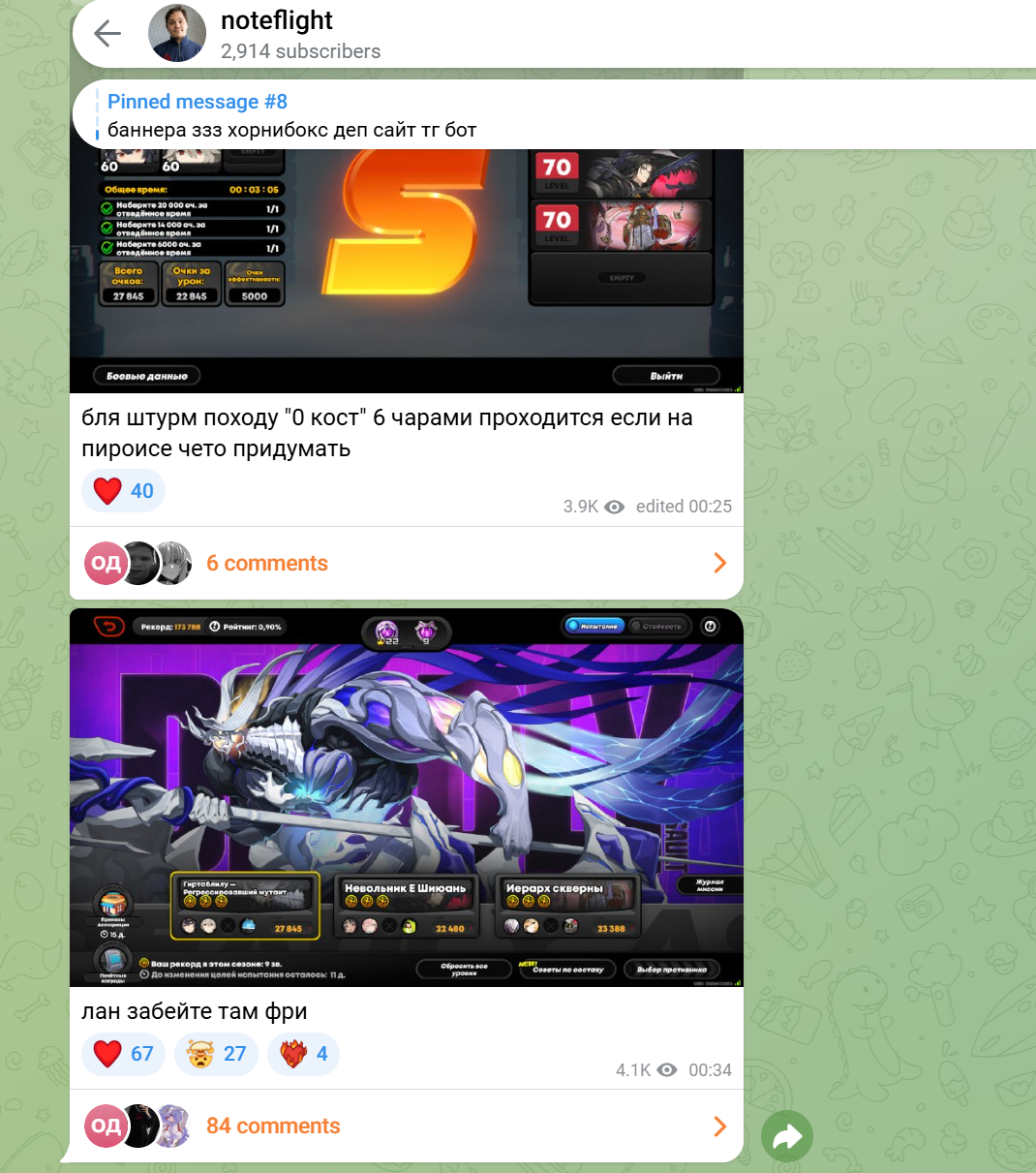The height and width of the screenshot is (1173, 1036).
Task: Click the ОД commenter avatar on 84 comments
Action: [x=107, y=1127]
